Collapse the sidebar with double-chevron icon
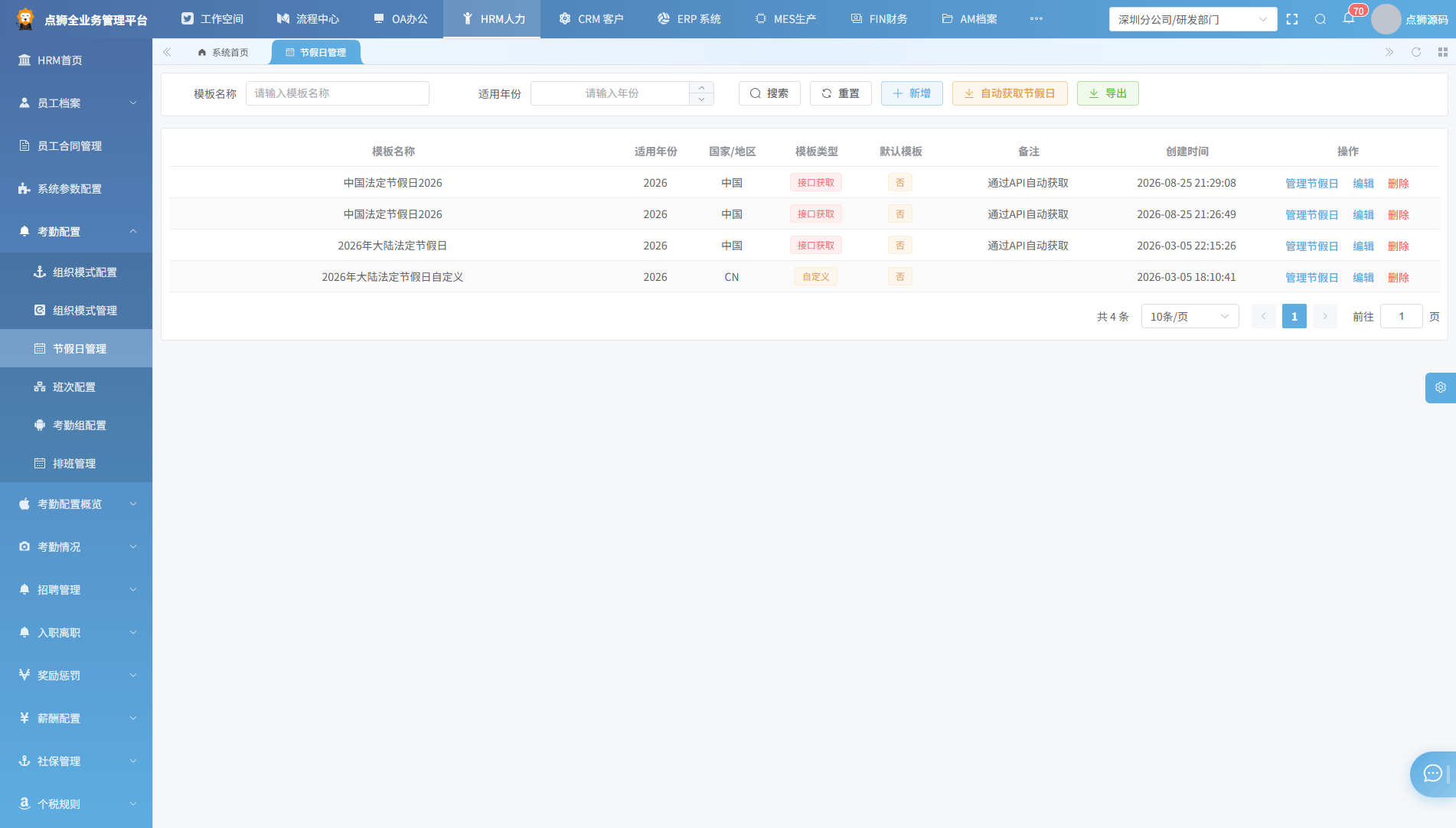1456x828 pixels. 167,52
